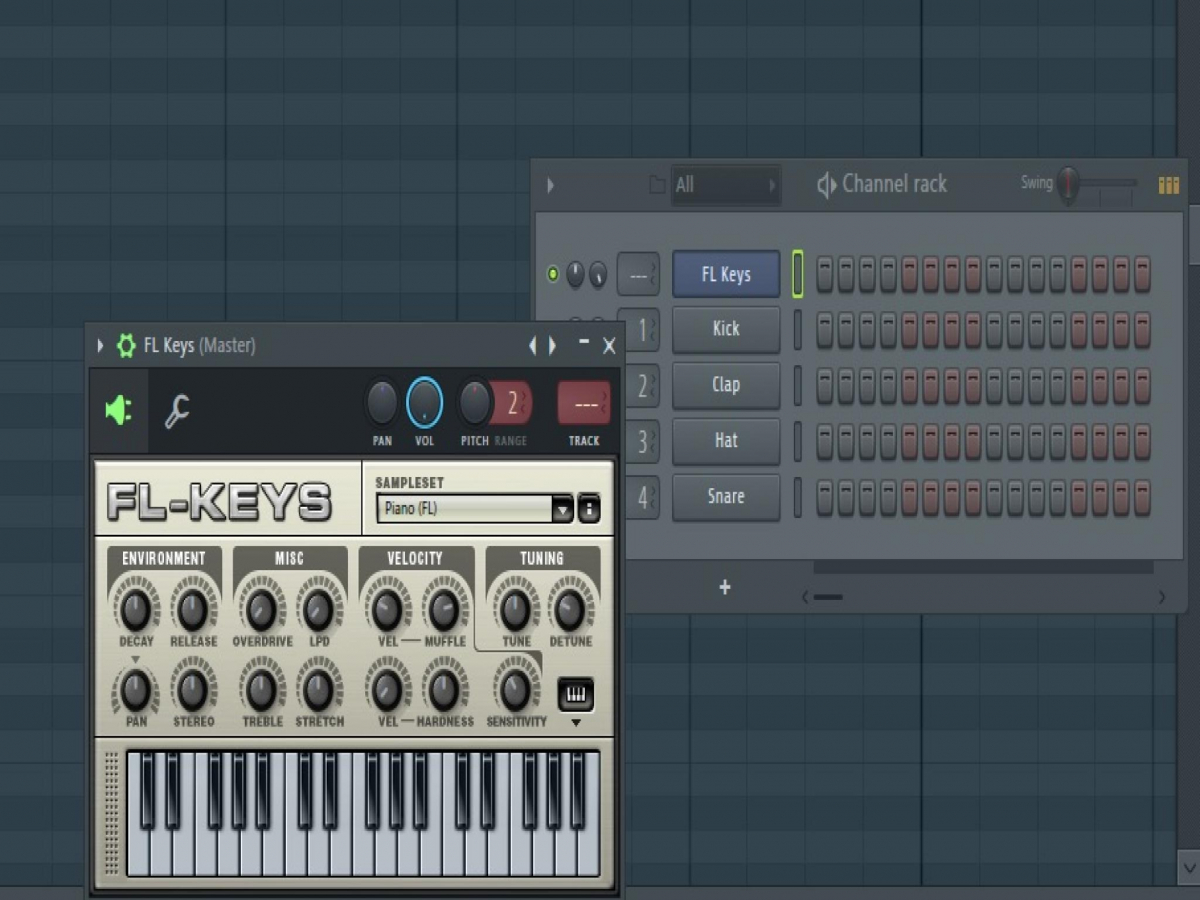Image resolution: width=1200 pixels, height=900 pixels.
Task: Click the Channel rack speaker icon
Action: (x=826, y=185)
